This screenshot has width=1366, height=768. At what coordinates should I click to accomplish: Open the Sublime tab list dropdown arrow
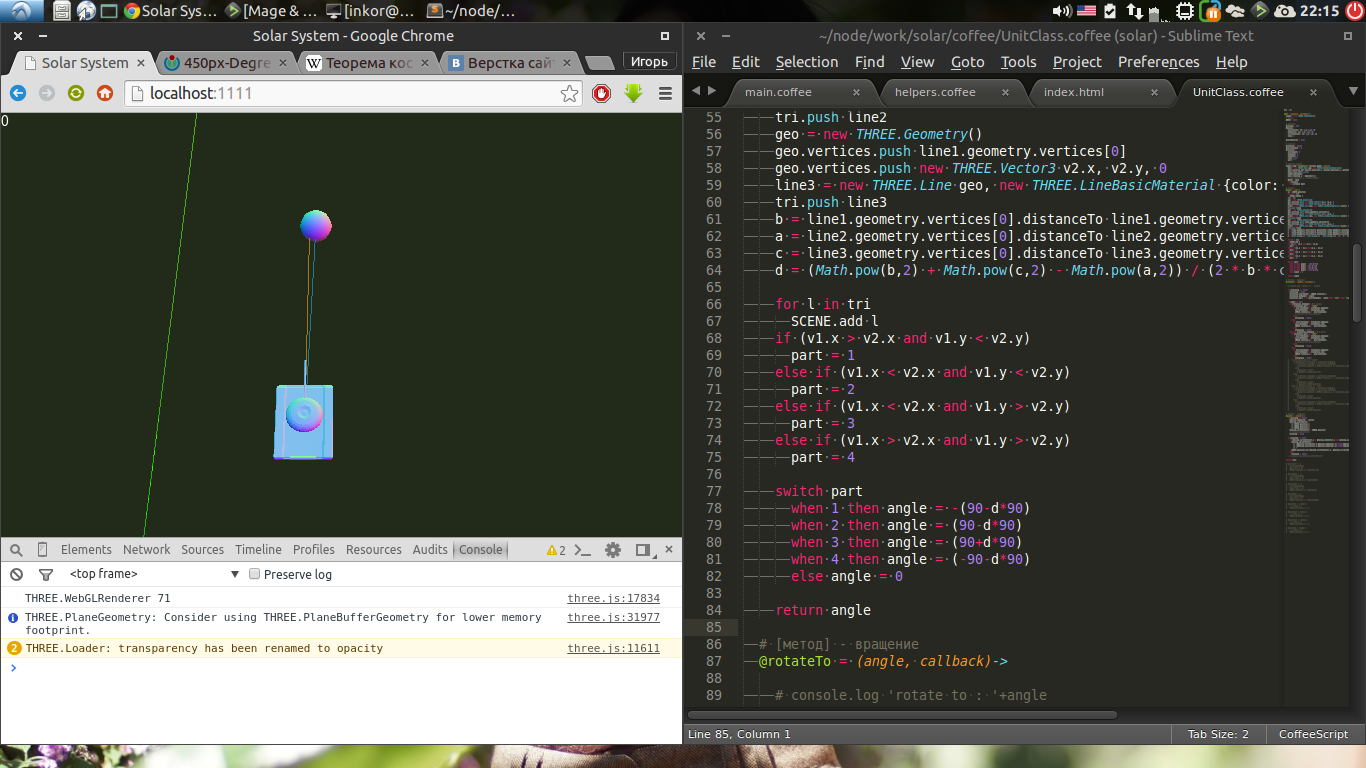point(1353,91)
